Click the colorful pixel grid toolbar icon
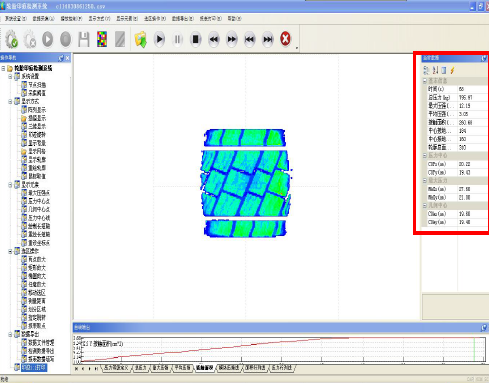 [x=102, y=39]
